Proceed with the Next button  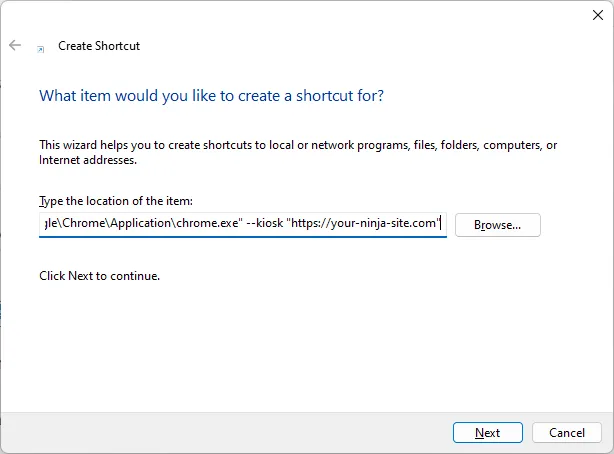[488, 432]
